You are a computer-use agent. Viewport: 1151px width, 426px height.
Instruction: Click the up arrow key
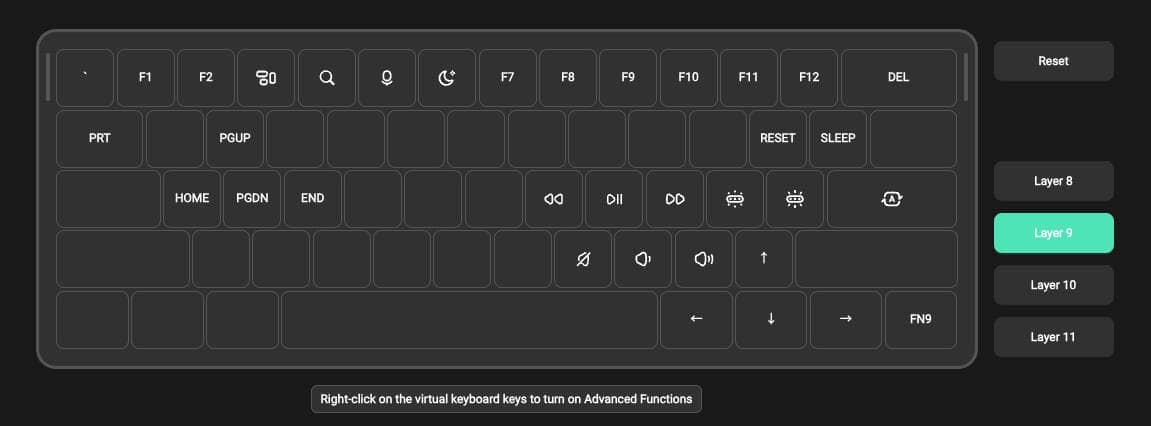pos(764,259)
